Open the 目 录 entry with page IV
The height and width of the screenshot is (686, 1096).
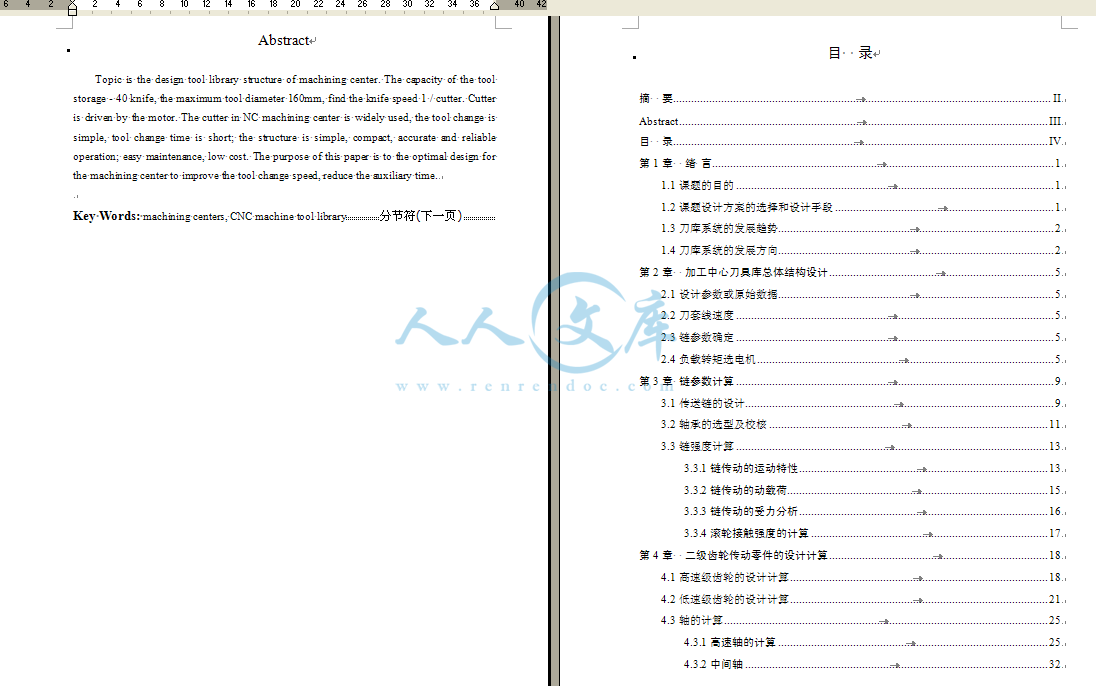pyautogui.click(x=851, y=141)
